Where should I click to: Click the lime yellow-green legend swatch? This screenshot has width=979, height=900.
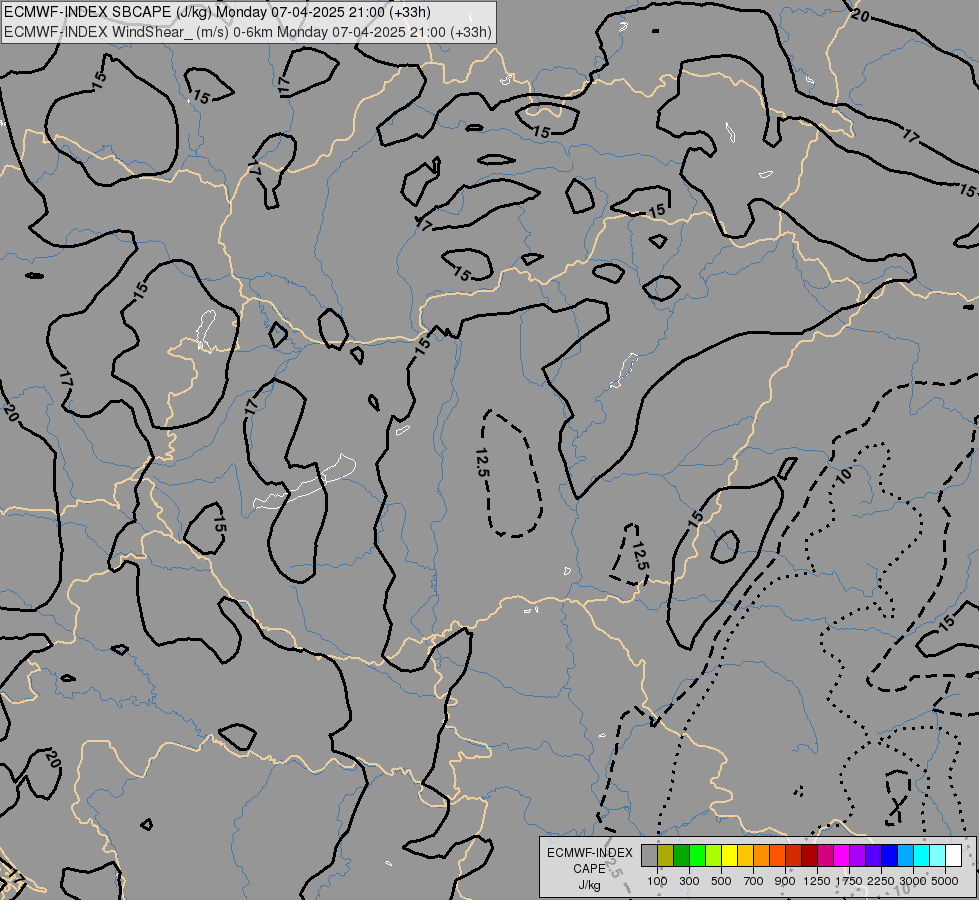pyautogui.click(x=713, y=855)
